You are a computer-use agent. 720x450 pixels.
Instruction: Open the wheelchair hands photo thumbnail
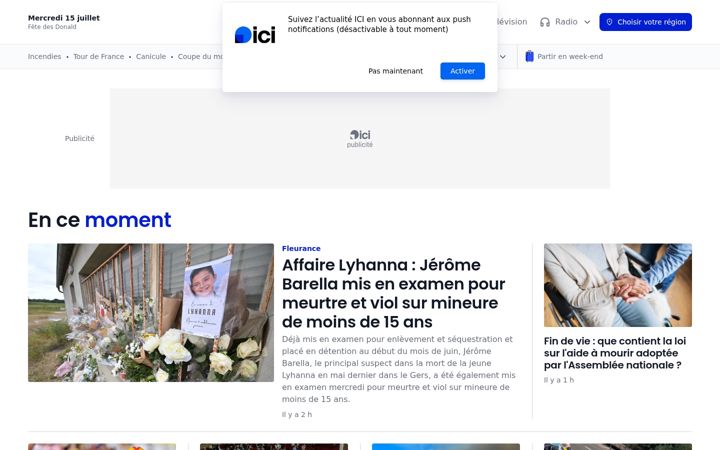coord(618,285)
